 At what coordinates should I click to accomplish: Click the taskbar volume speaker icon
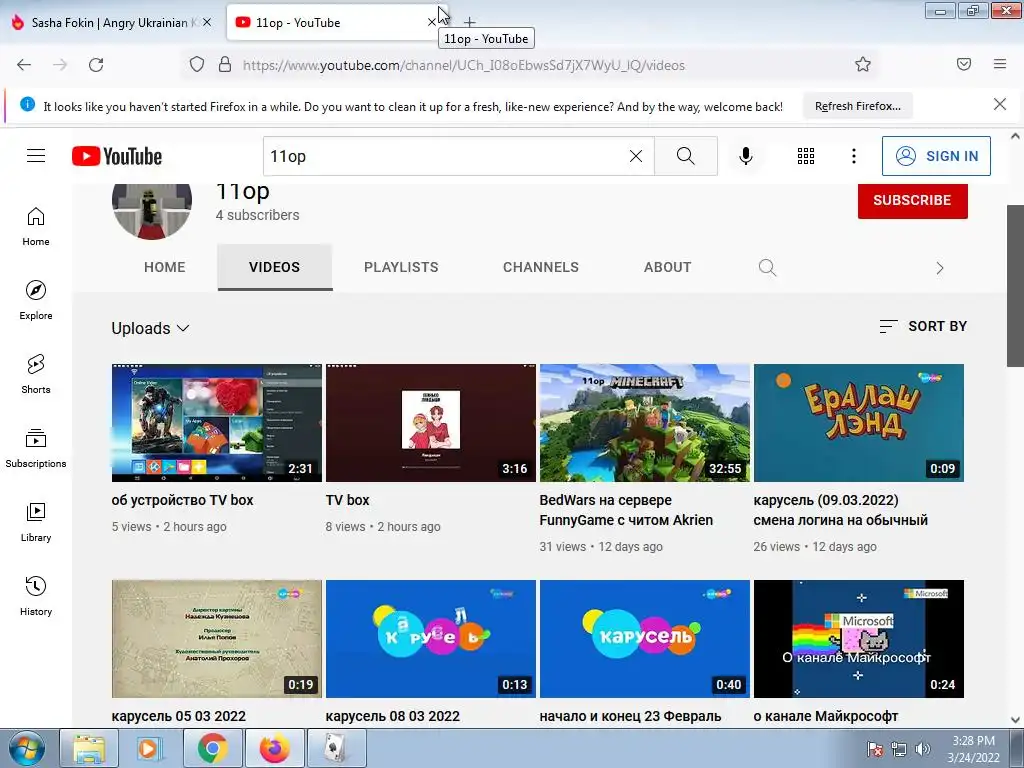923,749
